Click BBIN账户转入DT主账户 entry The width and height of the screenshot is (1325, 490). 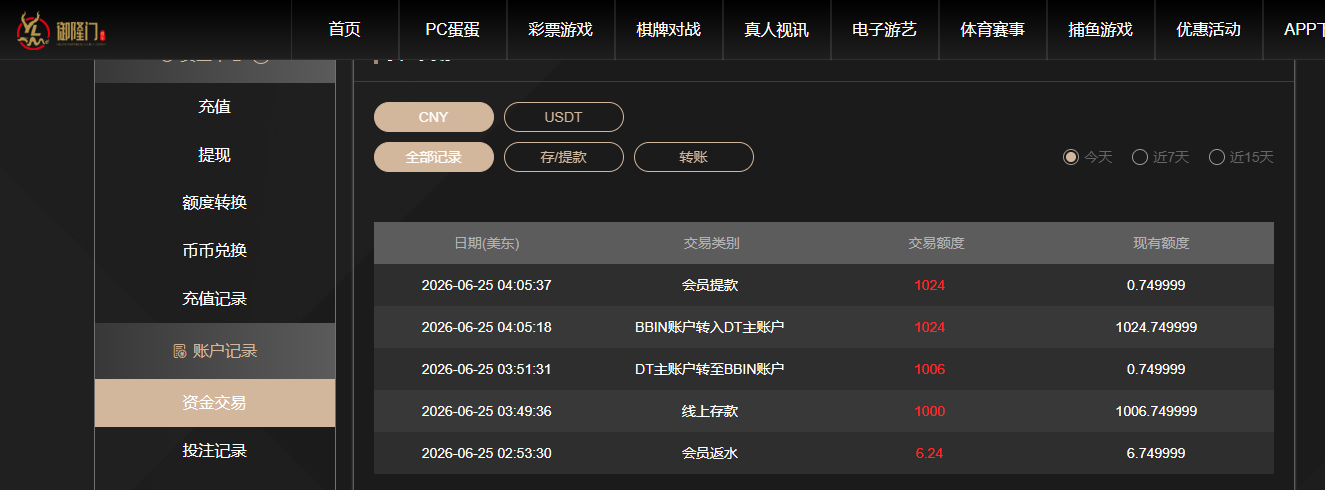(x=710, y=327)
